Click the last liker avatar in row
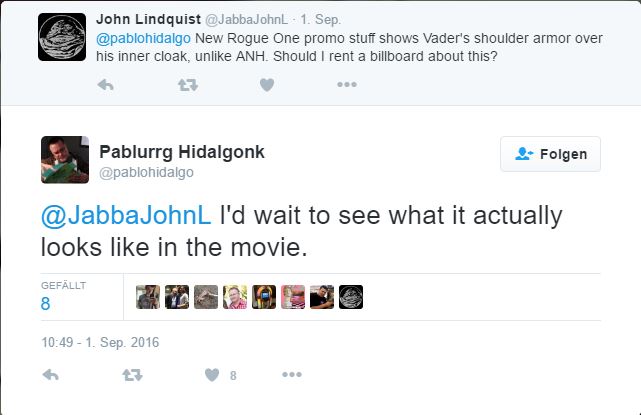 click(351, 296)
